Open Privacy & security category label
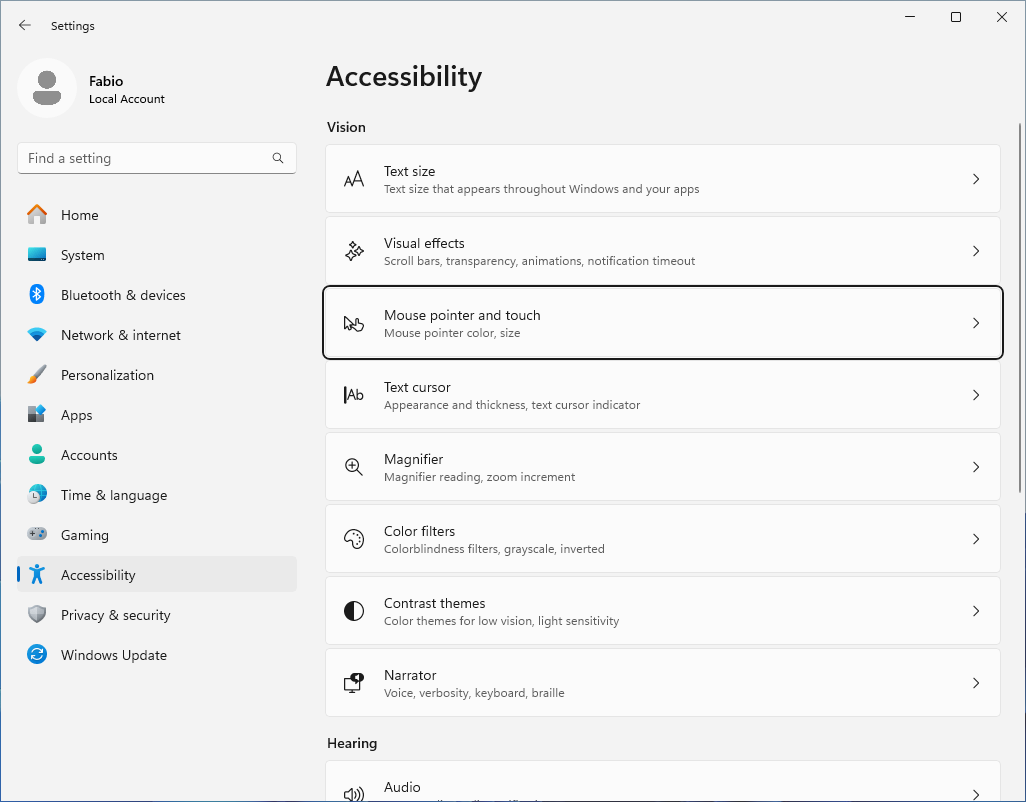The image size is (1026, 802). pos(116,615)
